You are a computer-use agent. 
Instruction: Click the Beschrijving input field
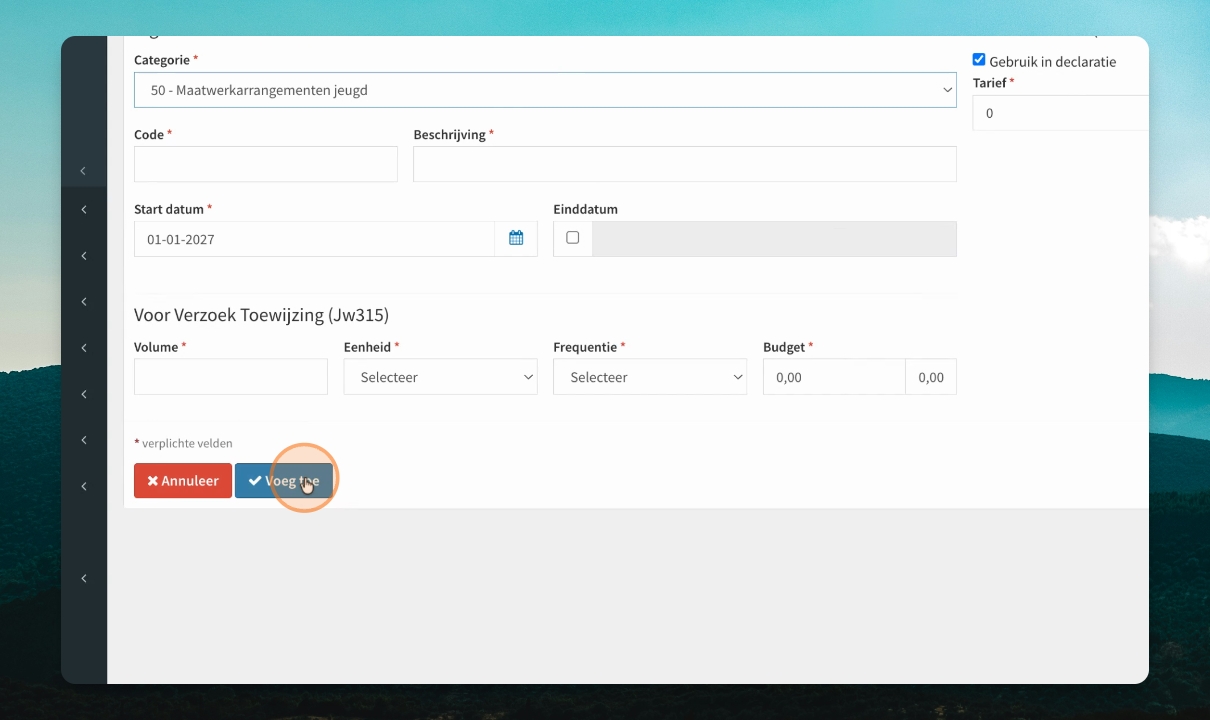[685, 164]
